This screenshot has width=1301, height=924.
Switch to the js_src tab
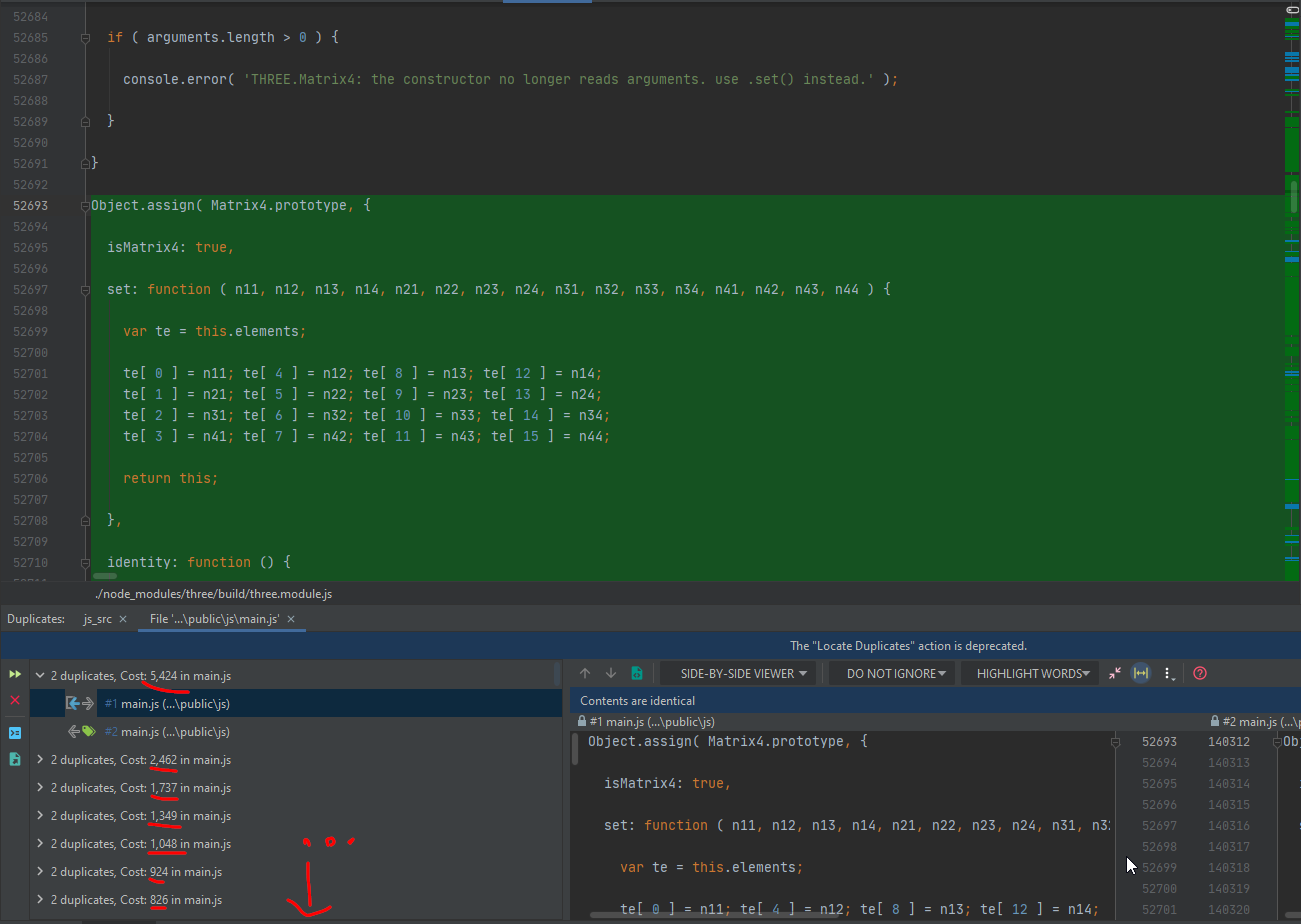tap(97, 620)
